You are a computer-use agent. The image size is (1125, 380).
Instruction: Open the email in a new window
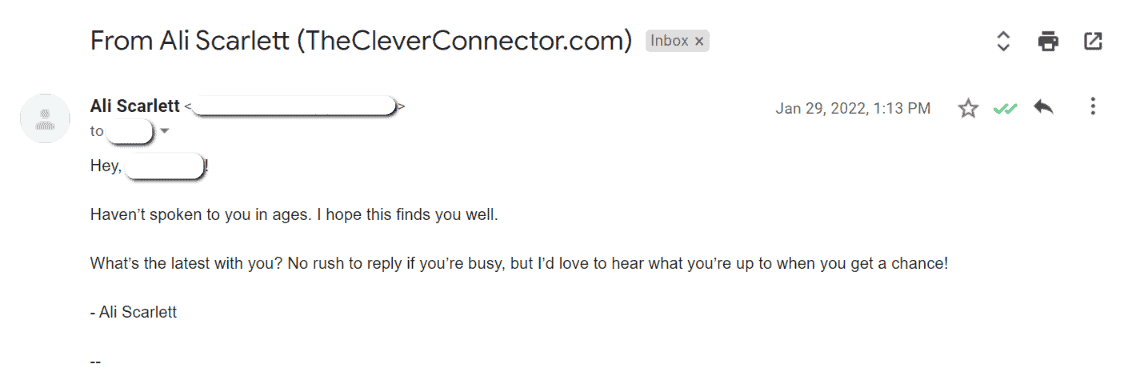(1092, 42)
